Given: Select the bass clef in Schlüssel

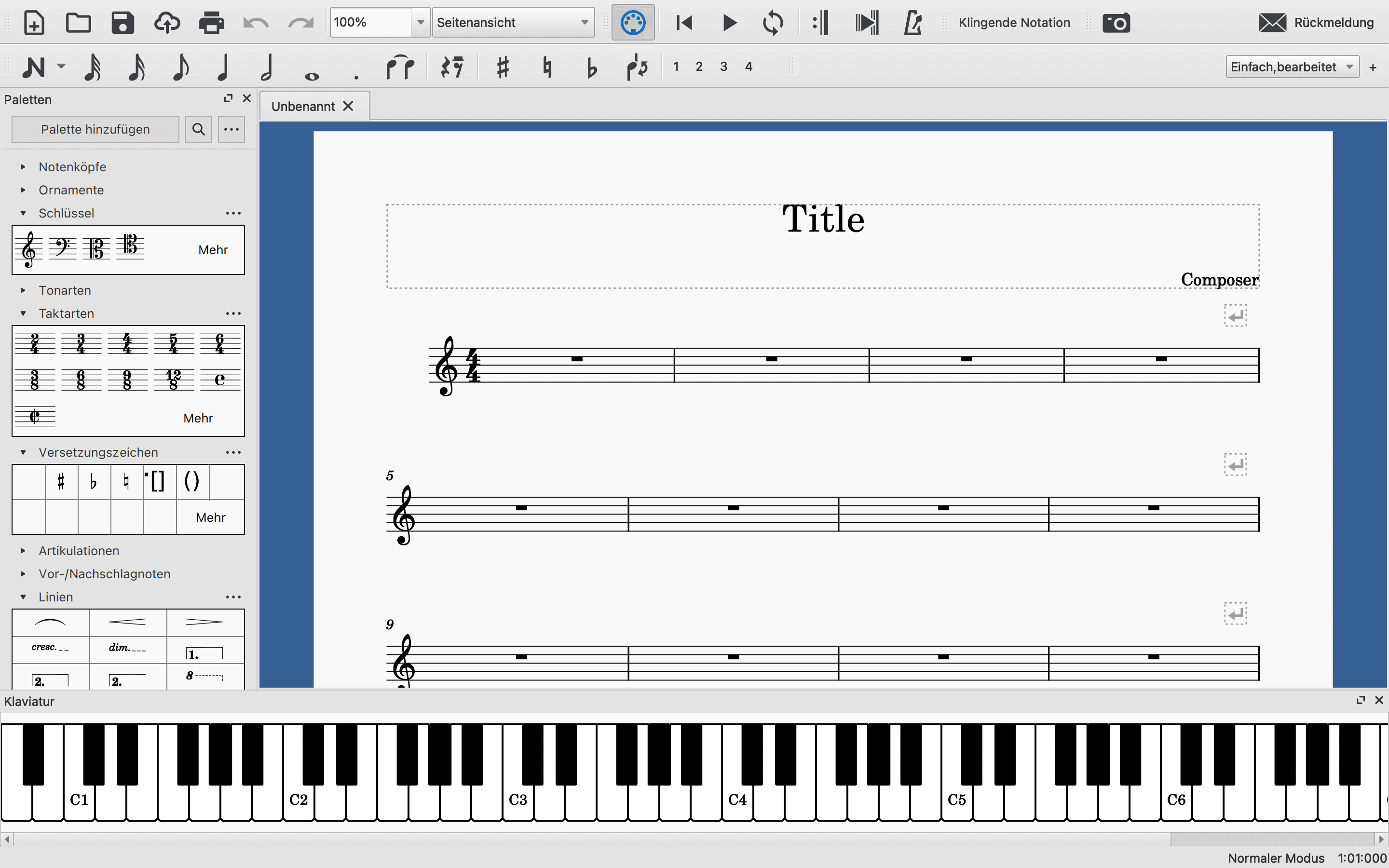Looking at the screenshot, I should pos(63,248).
